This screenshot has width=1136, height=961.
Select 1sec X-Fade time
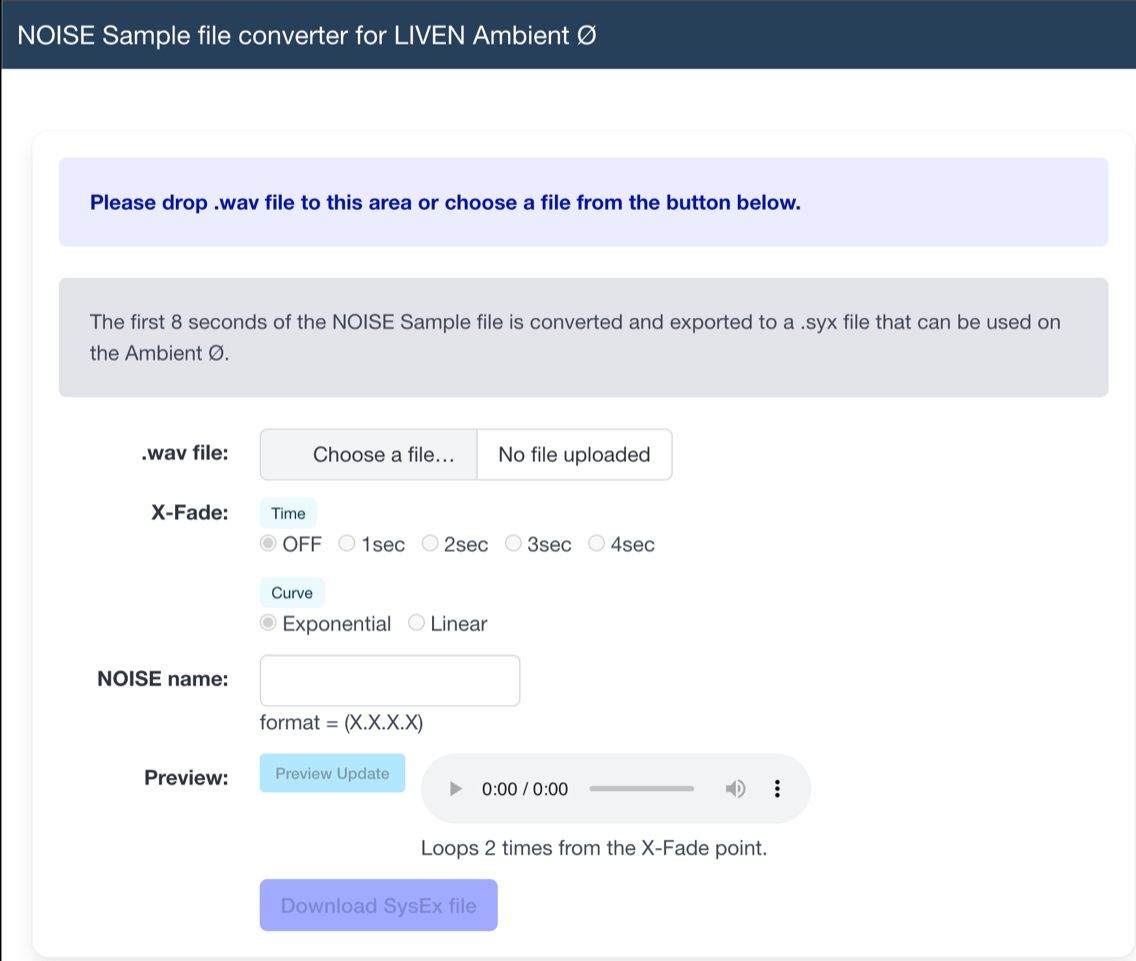click(x=347, y=543)
